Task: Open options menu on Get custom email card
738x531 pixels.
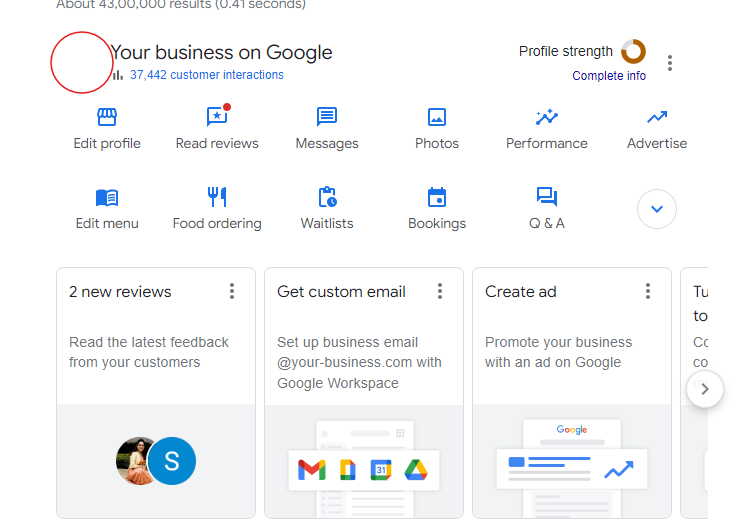Action: coord(440,291)
